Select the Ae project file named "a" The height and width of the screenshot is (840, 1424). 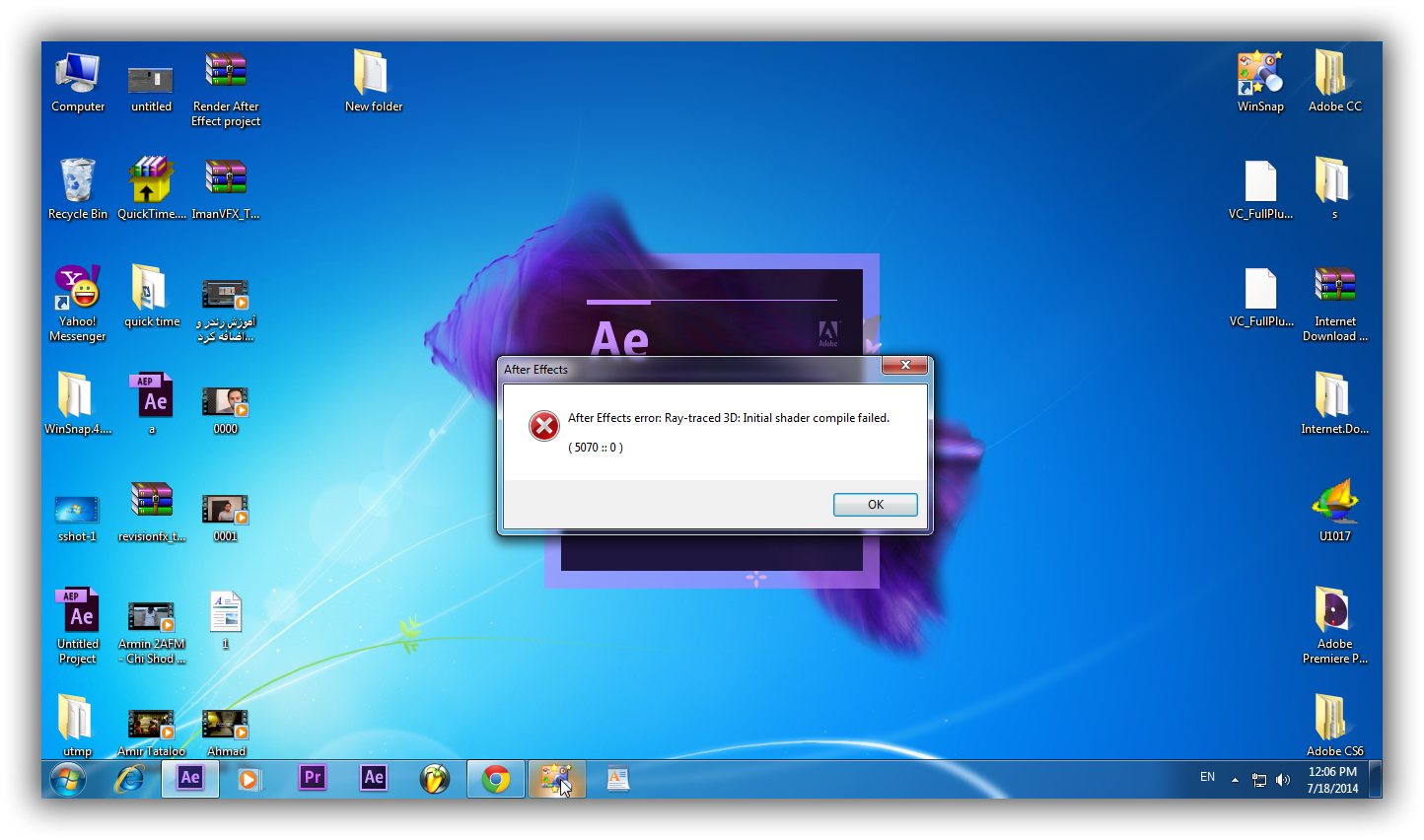pos(151,403)
